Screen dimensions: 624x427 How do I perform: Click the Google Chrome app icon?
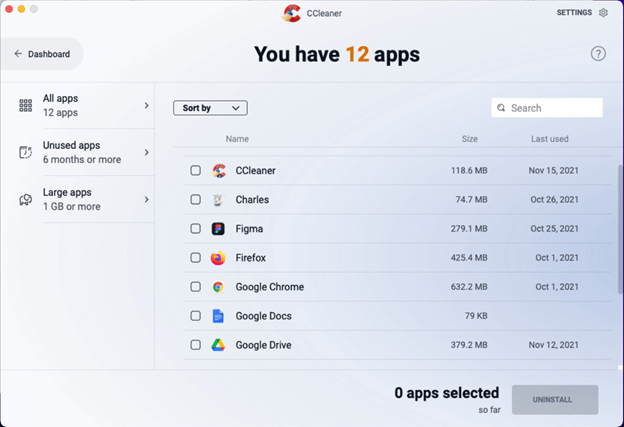tap(218, 287)
